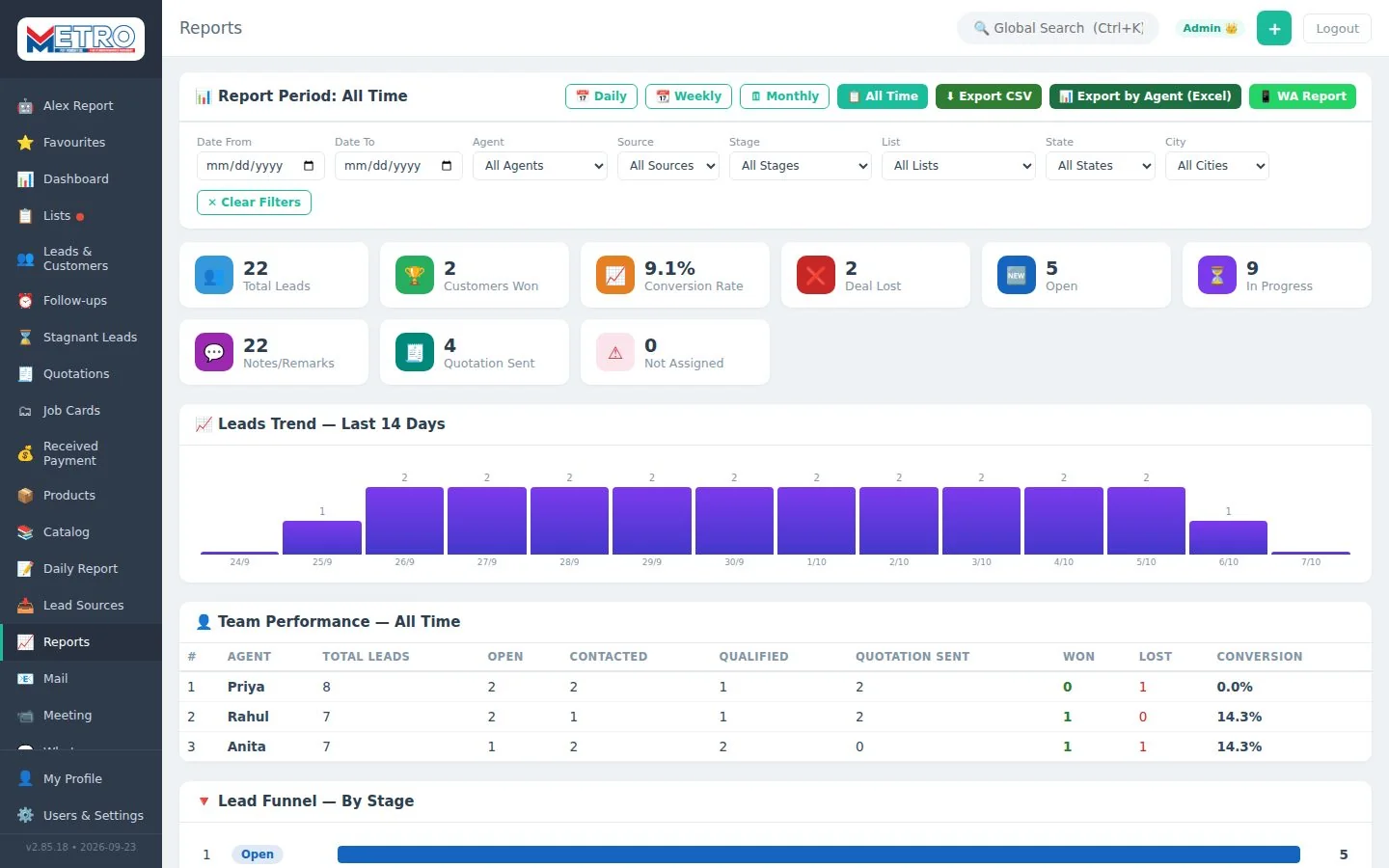Open the State filter dropdown
This screenshot has width=1389, height=868.
click(1101, 166)
